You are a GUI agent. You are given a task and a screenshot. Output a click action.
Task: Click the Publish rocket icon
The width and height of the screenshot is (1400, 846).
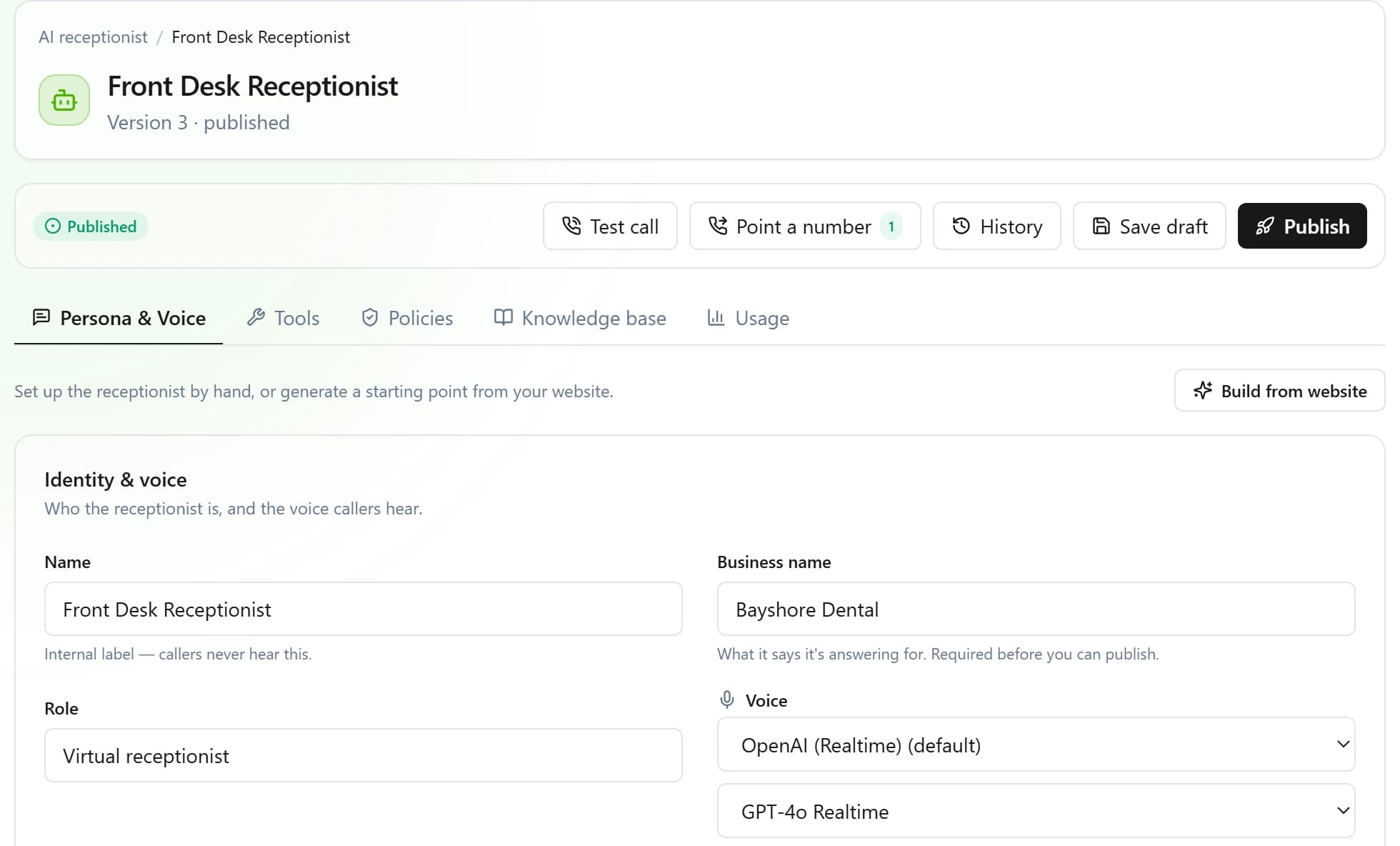[1265, 226]
